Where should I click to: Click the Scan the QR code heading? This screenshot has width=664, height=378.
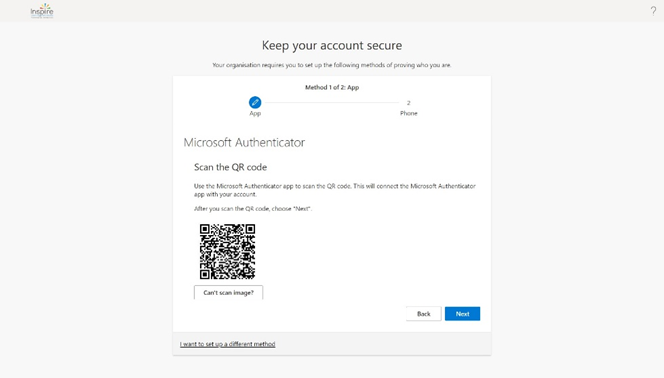point(230,167)
